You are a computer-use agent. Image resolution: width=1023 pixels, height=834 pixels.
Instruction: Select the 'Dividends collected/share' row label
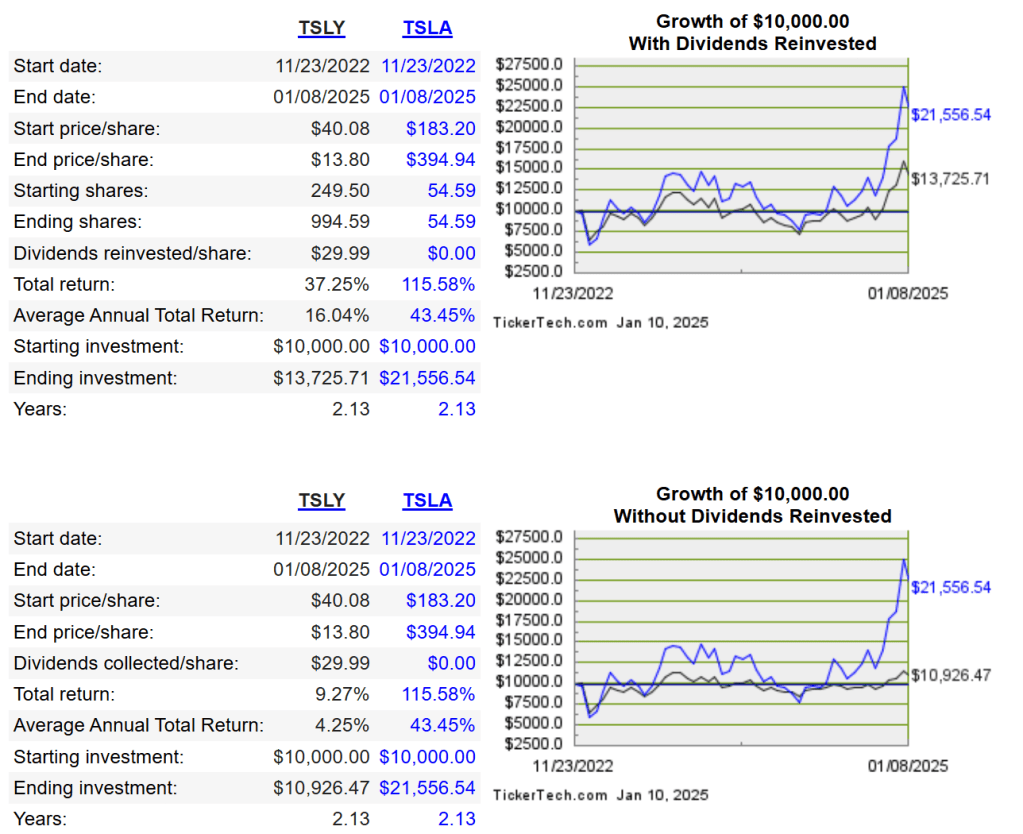(x=126, y=663)
